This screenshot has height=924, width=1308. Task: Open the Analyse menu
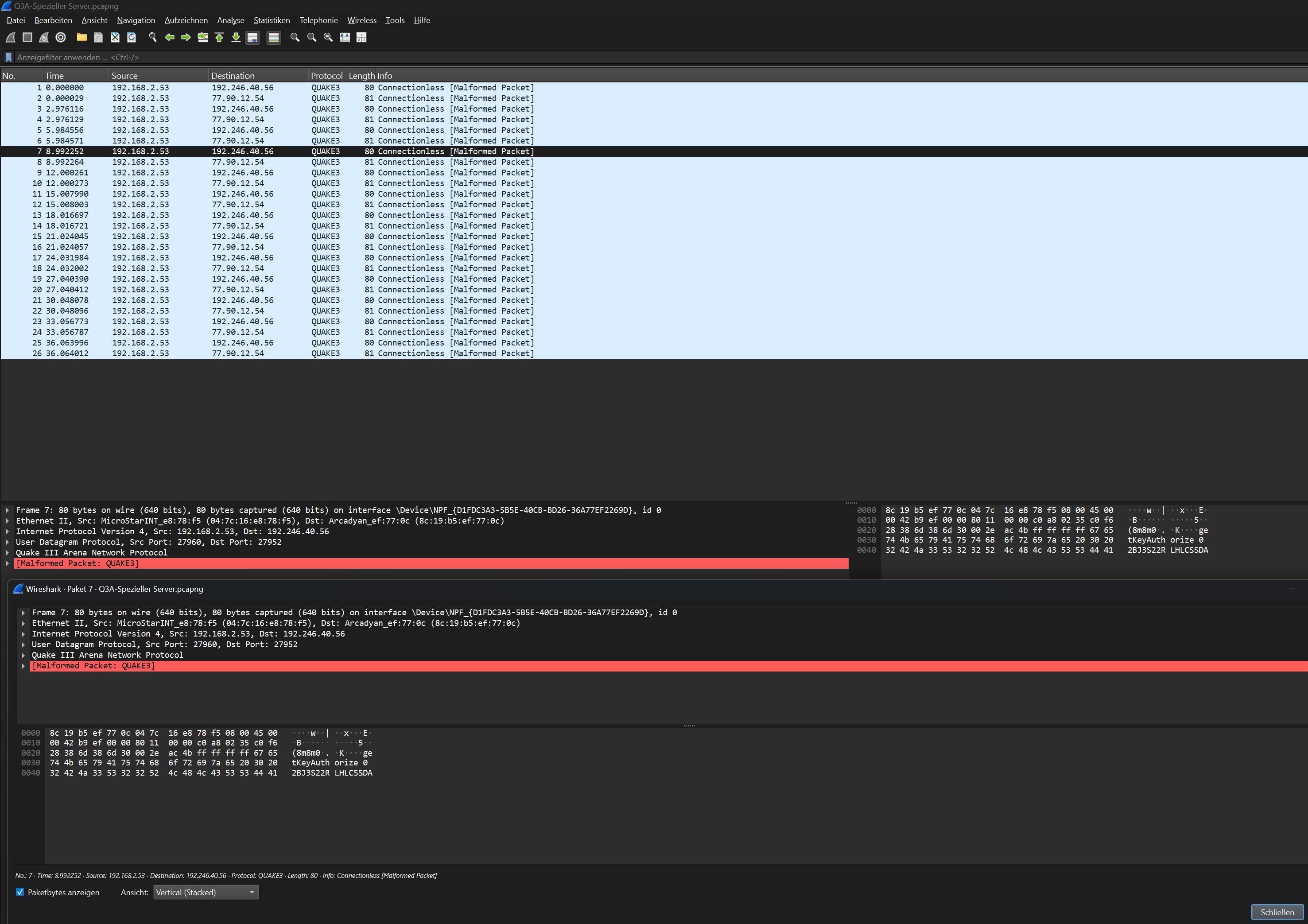(230, 20)
